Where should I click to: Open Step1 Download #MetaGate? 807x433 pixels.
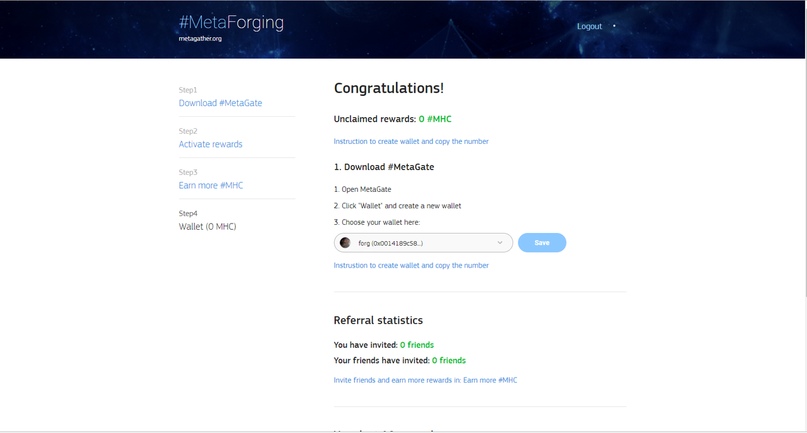pyautogui.click(x=220, y=103)
